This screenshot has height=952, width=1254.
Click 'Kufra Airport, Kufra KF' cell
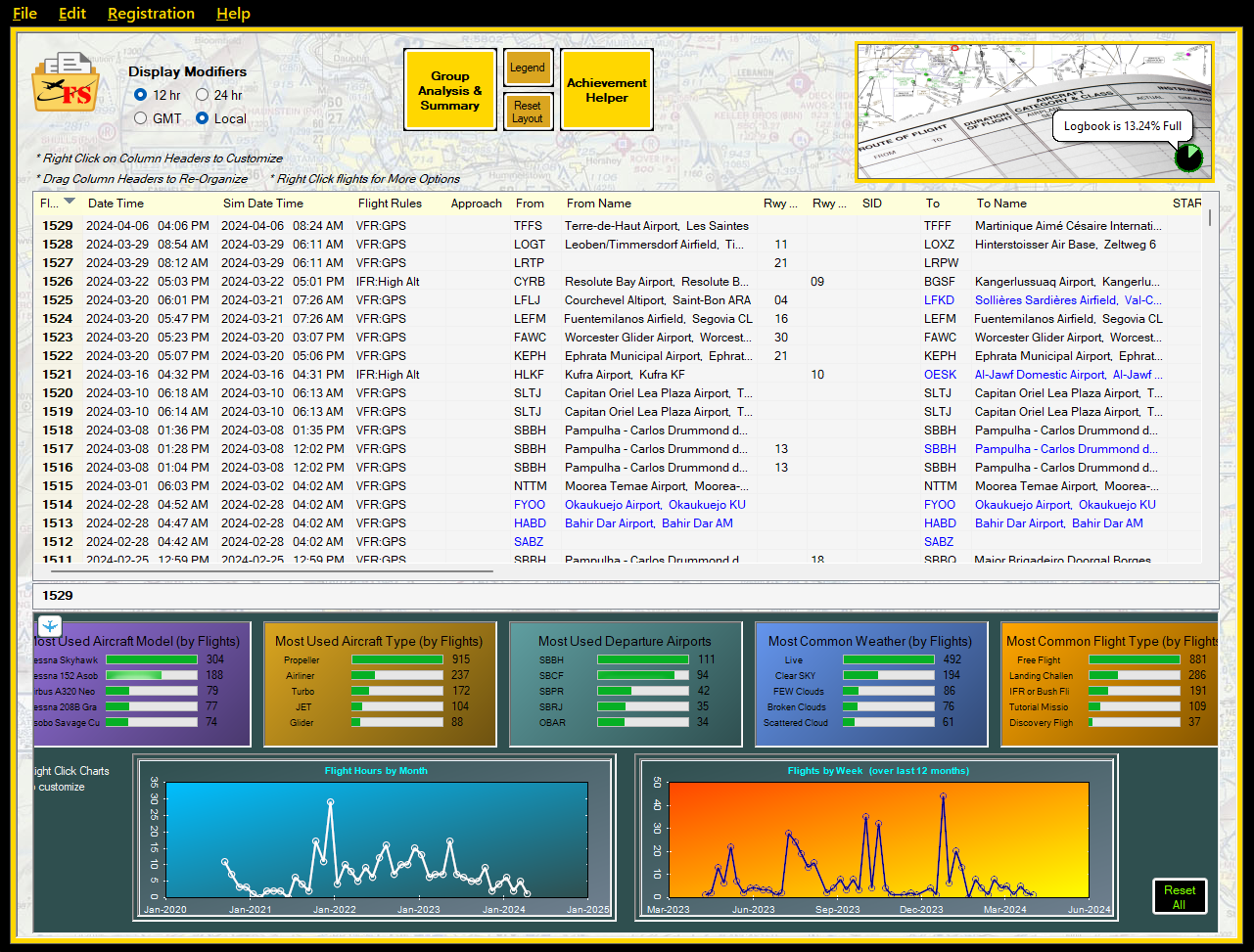click(625, 375)
